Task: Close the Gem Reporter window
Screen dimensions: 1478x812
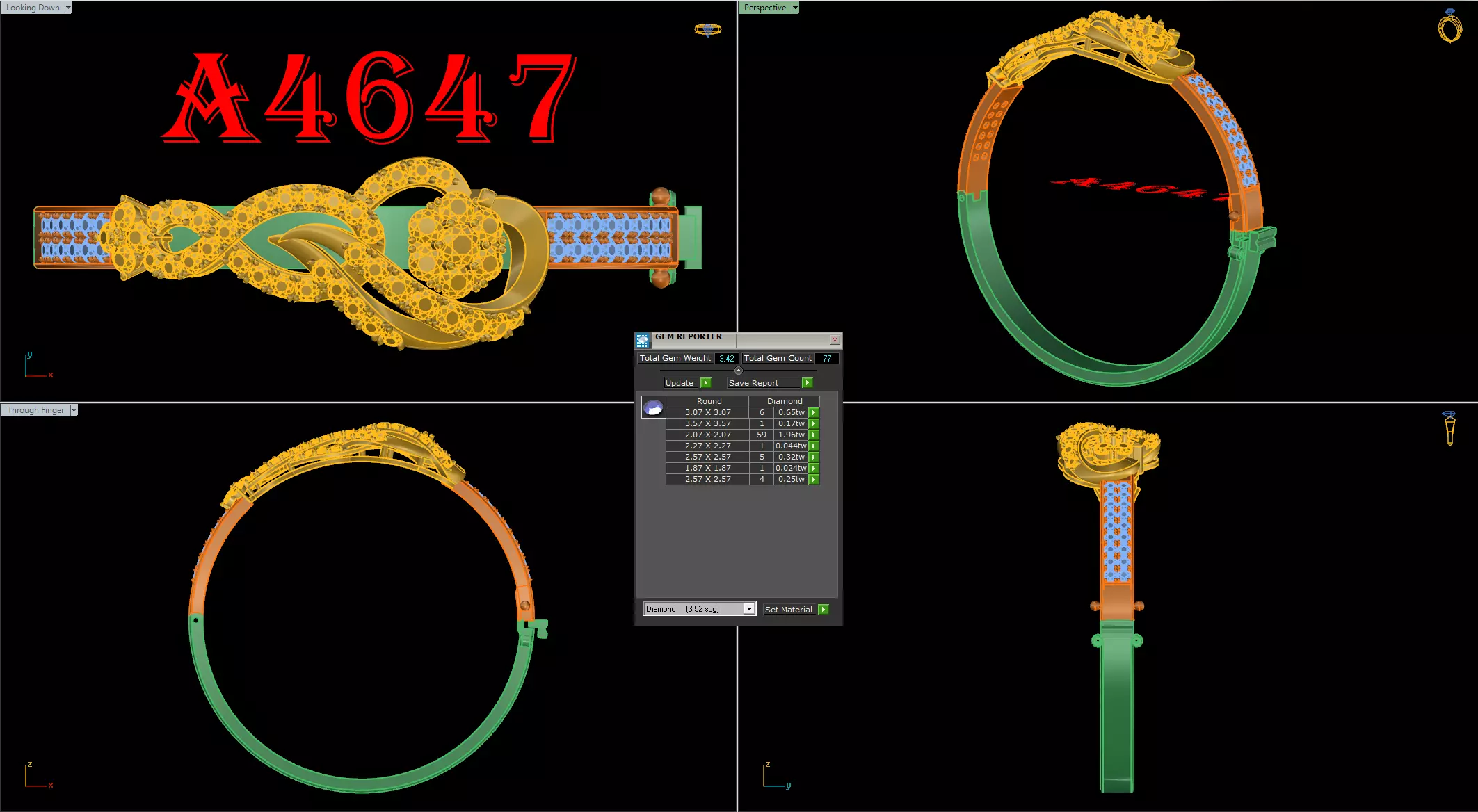Action: pyautogui.click(x=835, y=340)
